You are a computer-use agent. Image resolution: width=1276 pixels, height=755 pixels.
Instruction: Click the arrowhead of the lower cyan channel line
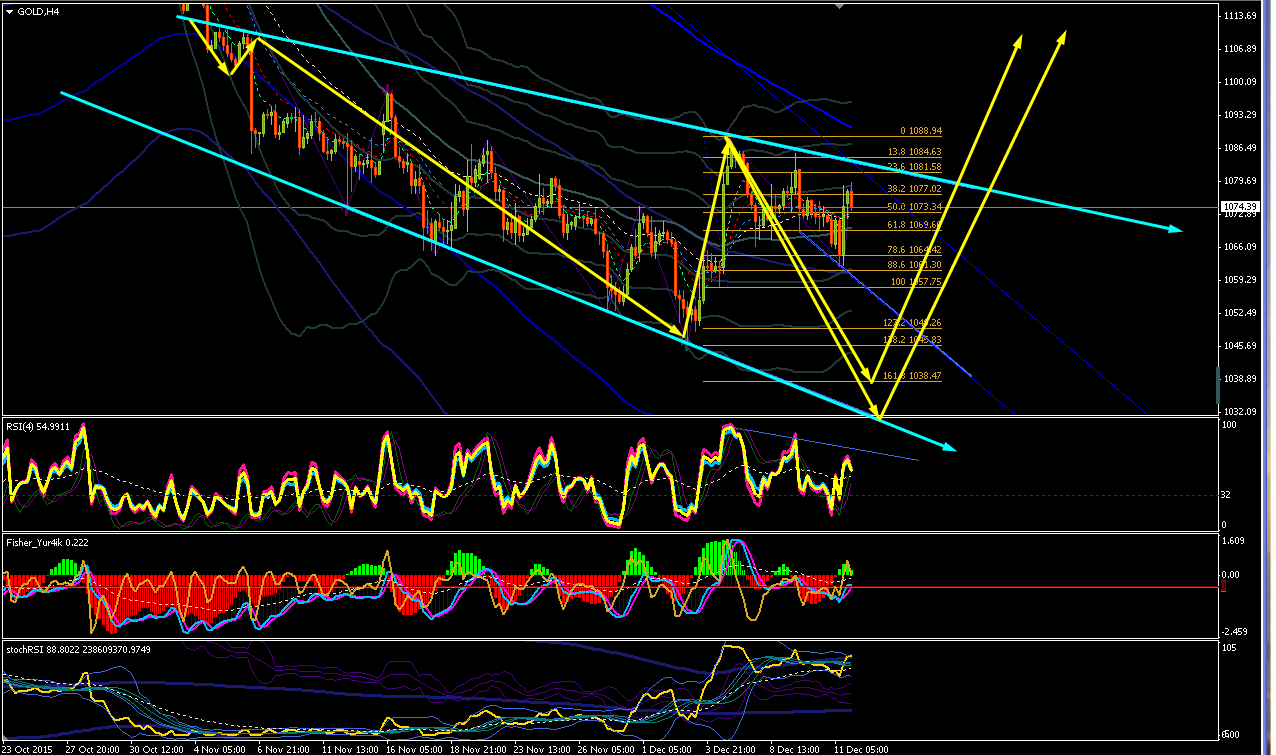[949, 448]
